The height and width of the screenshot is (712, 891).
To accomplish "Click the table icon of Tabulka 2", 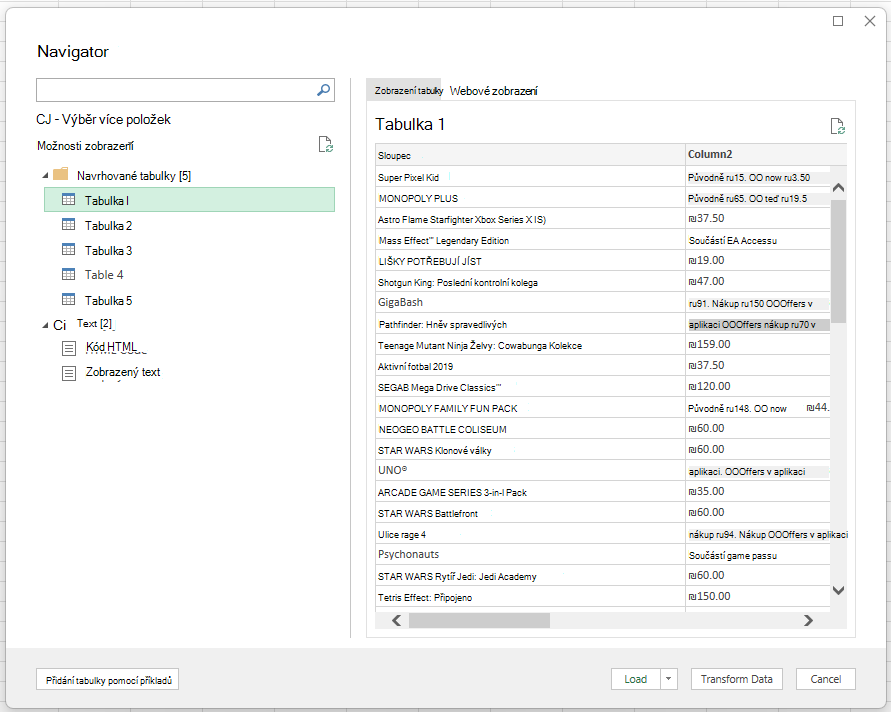I will click(x=68, y=225).
